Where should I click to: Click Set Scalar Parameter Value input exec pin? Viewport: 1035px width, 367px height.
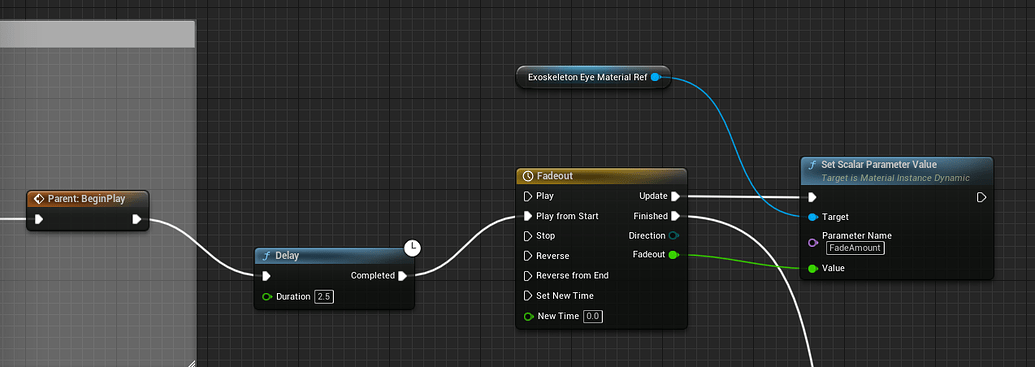click(812, 197)
